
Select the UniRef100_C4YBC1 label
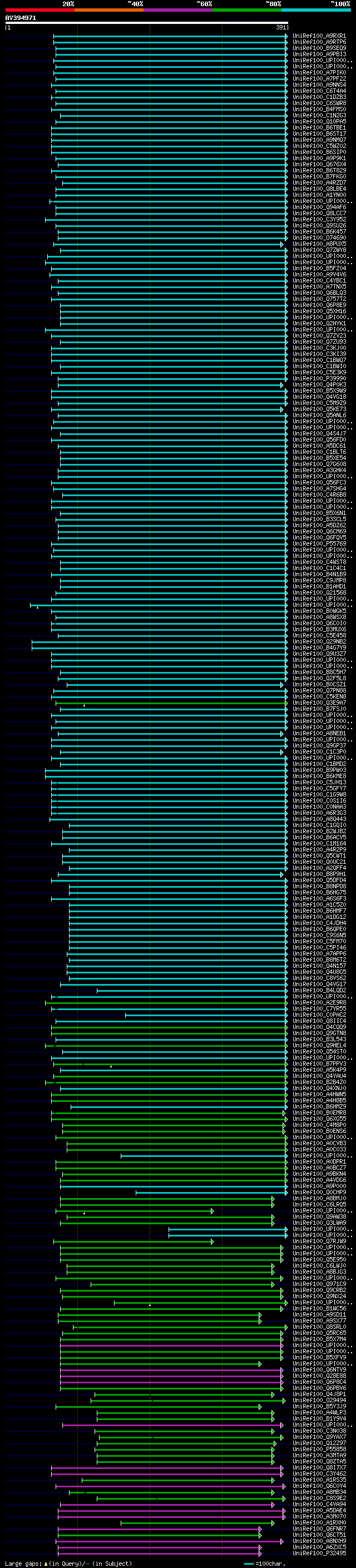coord(319,280)
